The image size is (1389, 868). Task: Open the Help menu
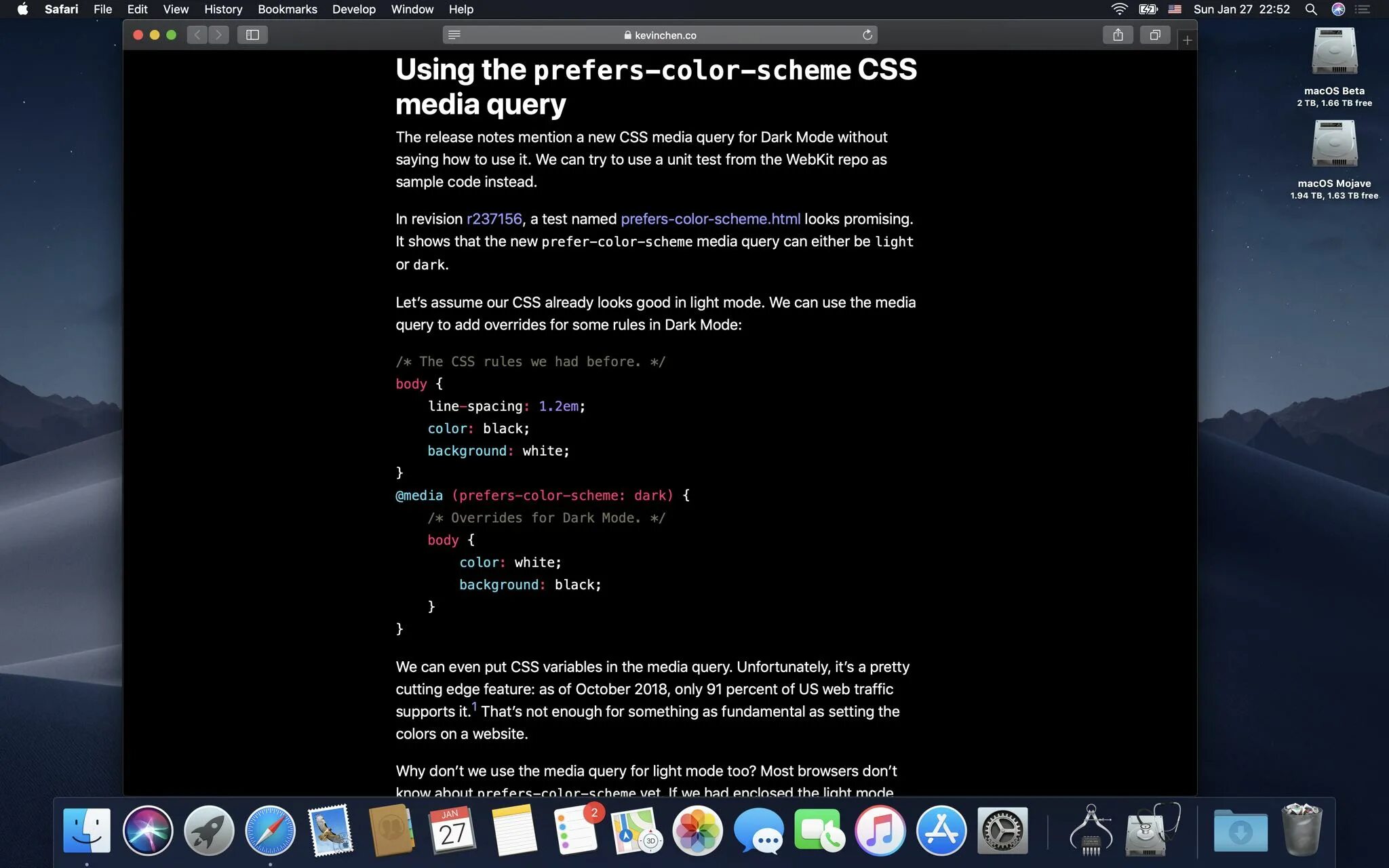(461, 9)
